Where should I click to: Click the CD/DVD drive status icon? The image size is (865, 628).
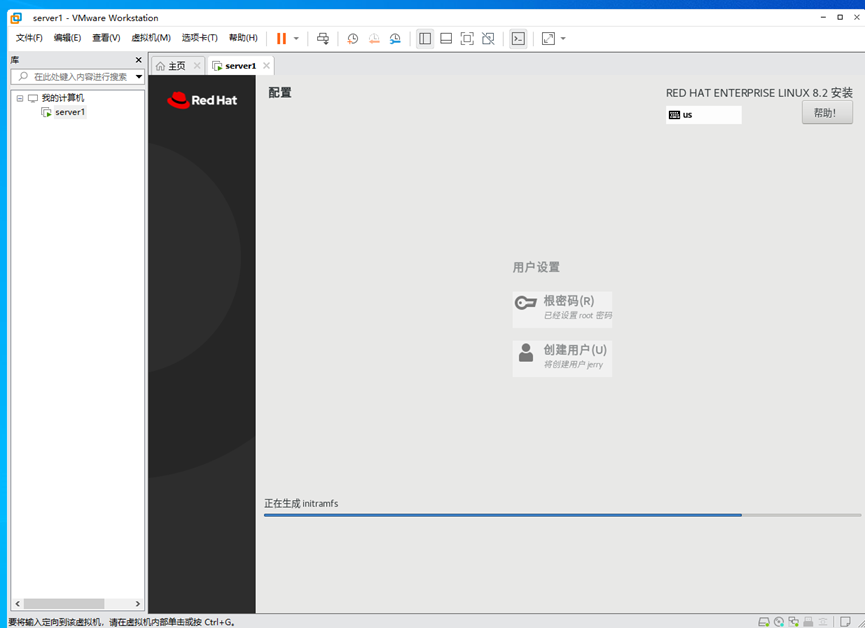click(x=779, y=622)
